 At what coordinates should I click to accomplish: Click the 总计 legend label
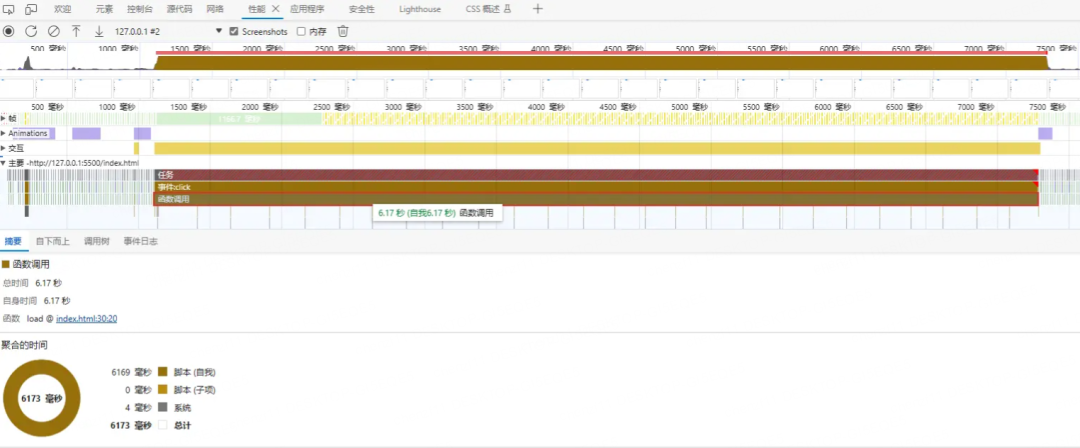(182, 426)
